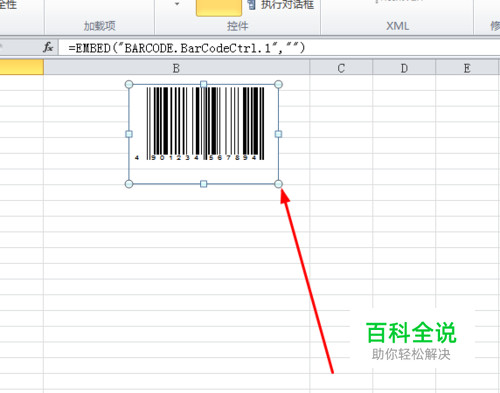Click the barcode's bottom-right corner handle
Screen dimensions: 500x393
(x=278, y=184)
